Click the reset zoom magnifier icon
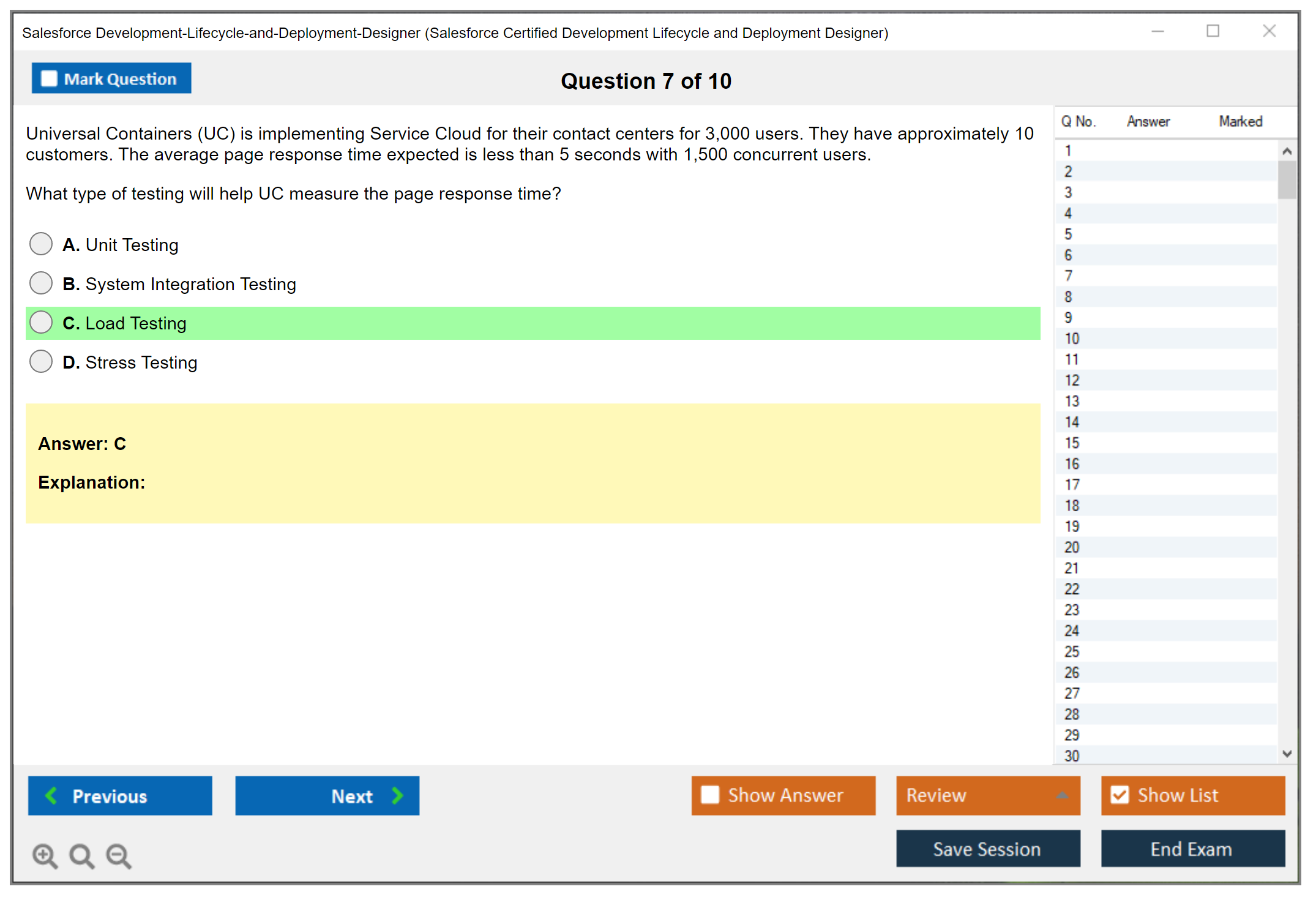 [x=81, y=855]
